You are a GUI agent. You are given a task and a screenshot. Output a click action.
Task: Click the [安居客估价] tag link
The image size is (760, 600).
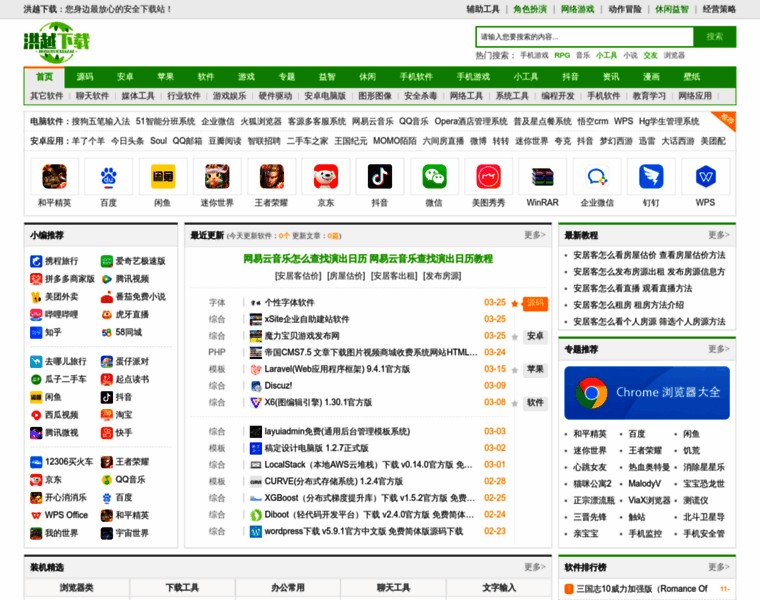(x=298, y=276)
